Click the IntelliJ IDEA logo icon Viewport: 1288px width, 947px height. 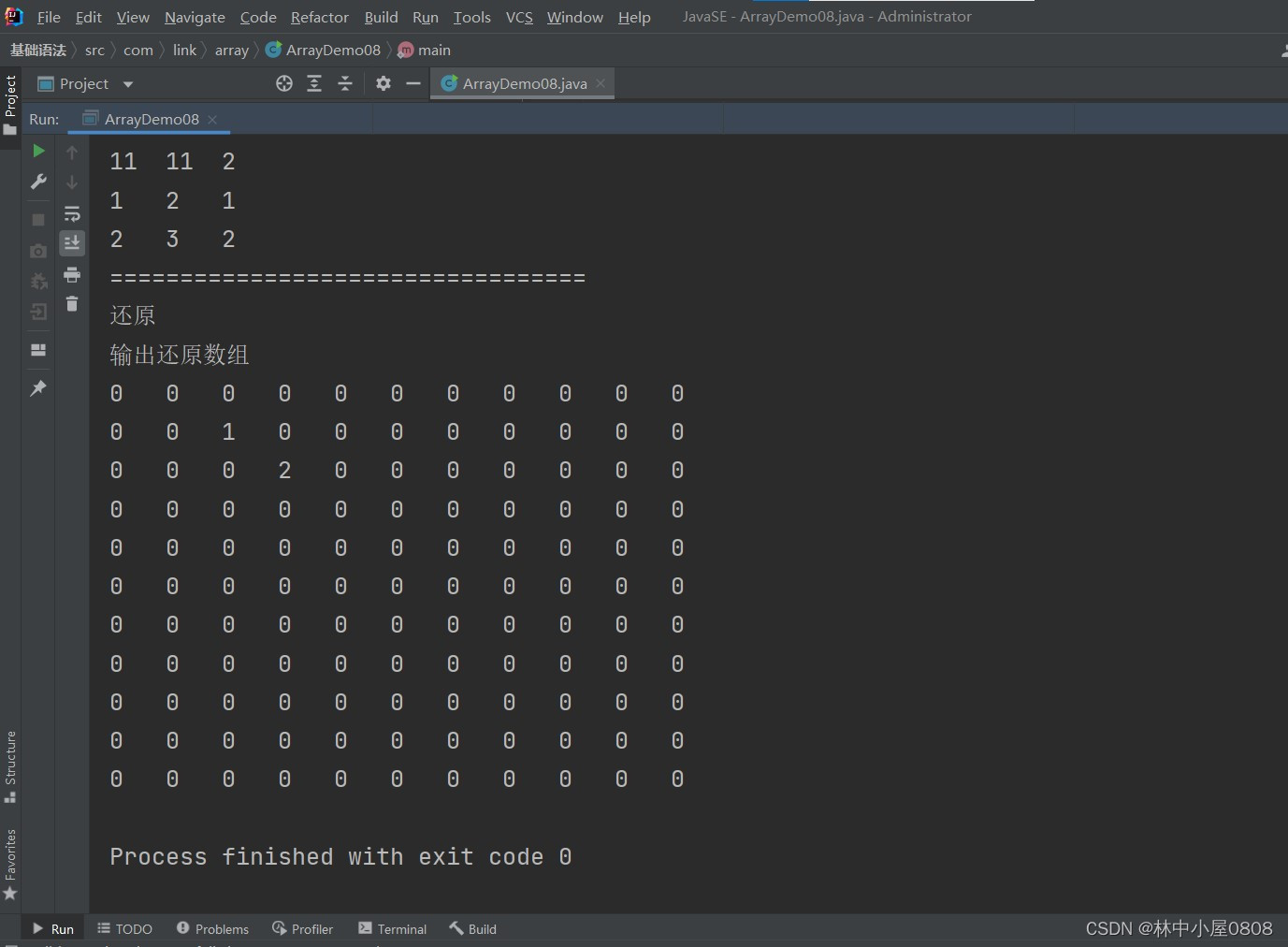(x=14, y=16)
